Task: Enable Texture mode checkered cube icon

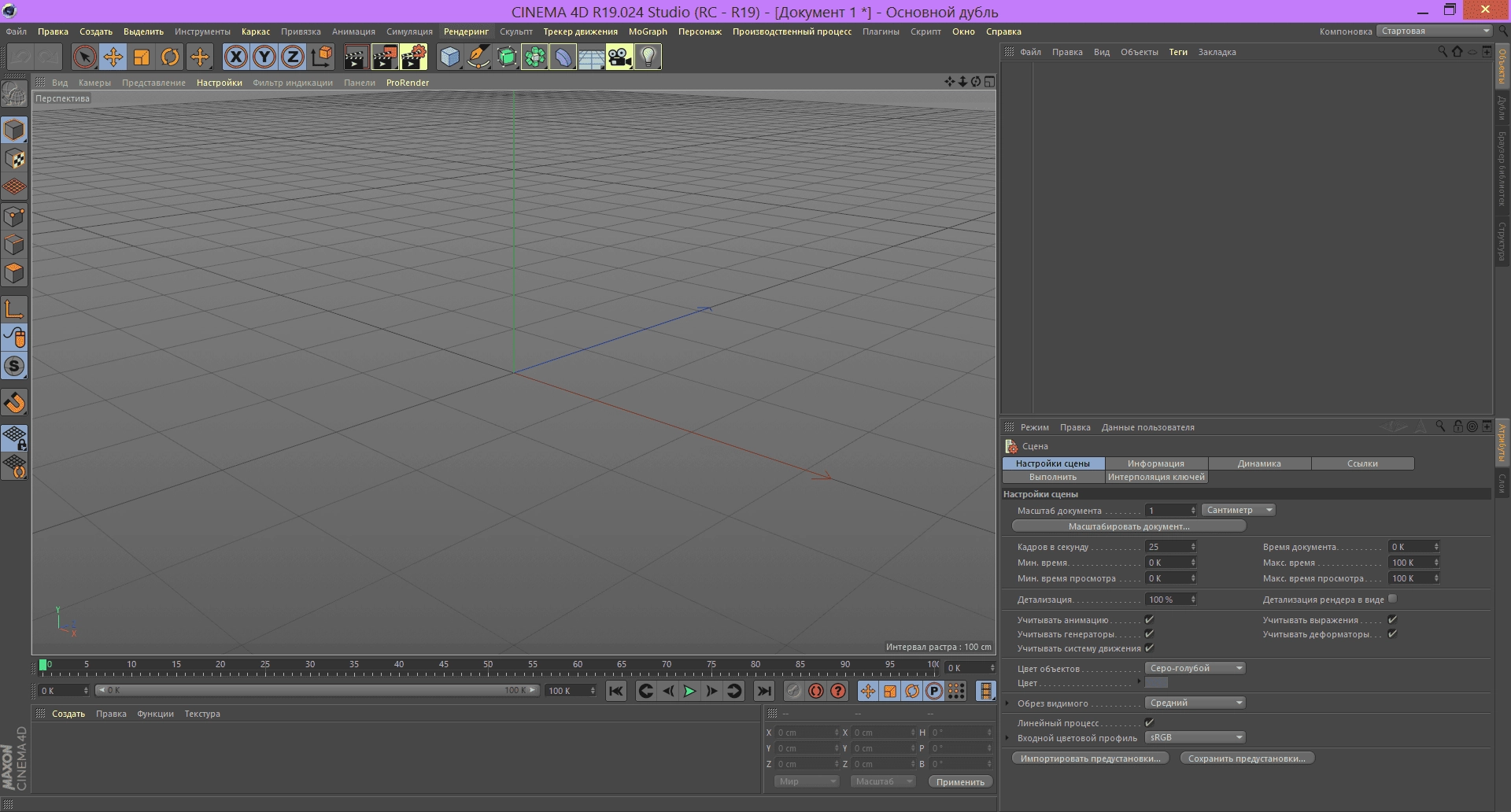Action: 14,159
